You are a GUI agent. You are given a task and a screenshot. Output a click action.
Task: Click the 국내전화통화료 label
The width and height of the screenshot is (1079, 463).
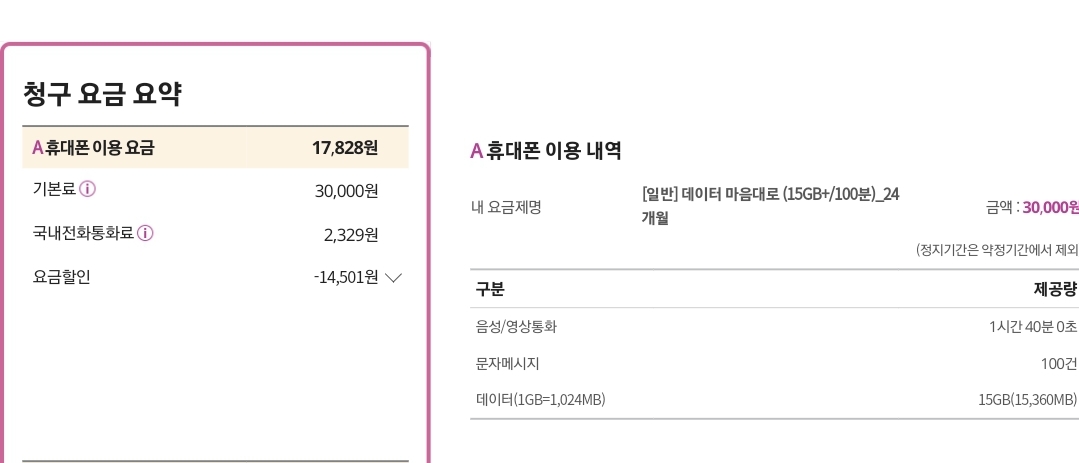(83, 233)
